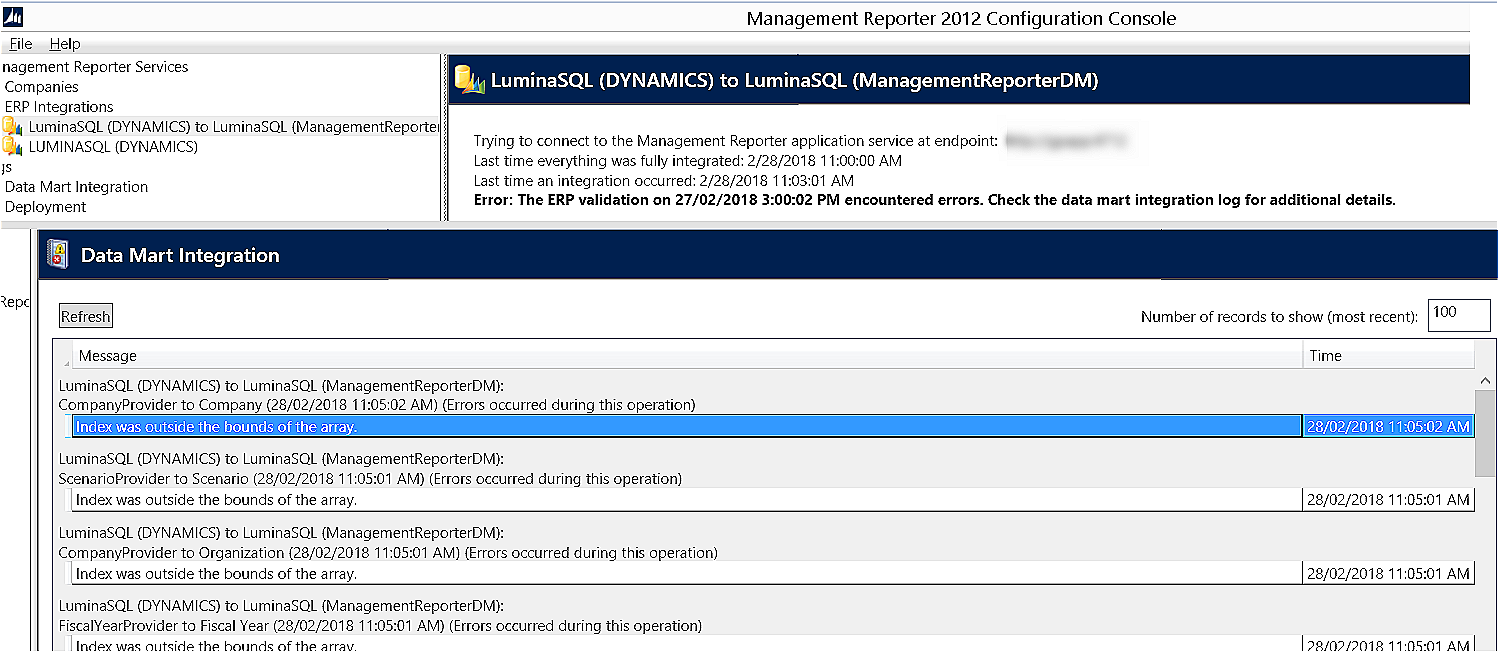This screenshot has height=661, width=1498.
Task: Select LuminaSQL (DYNAMICS) to LuminaSQL integration node
Action: tap(234, 127)
